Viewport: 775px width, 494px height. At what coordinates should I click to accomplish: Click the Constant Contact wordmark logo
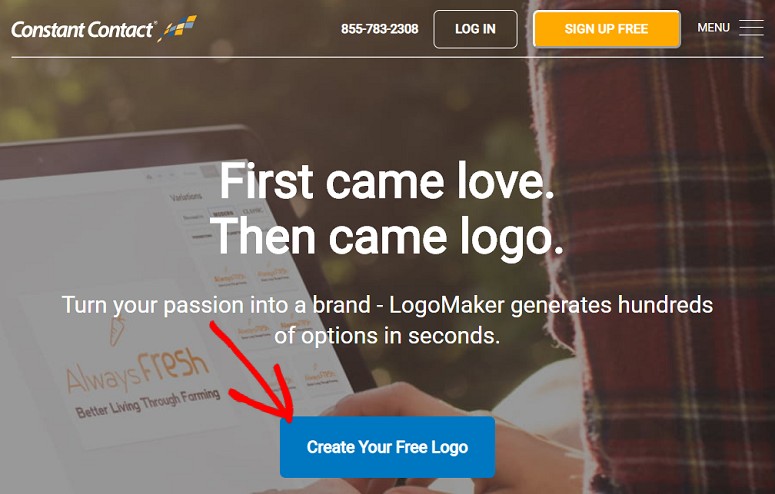[83, 30]
